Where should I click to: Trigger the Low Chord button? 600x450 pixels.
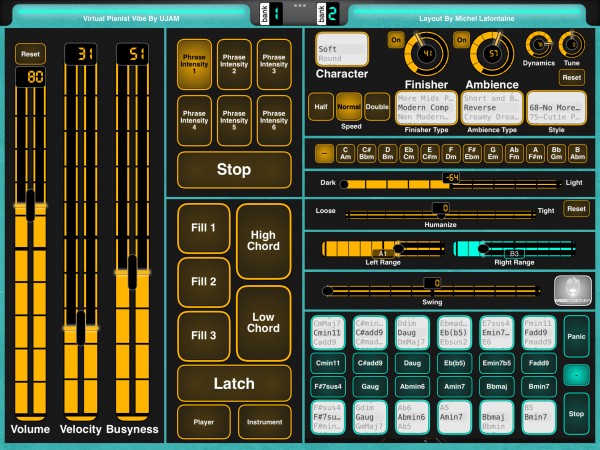(263, 323)
